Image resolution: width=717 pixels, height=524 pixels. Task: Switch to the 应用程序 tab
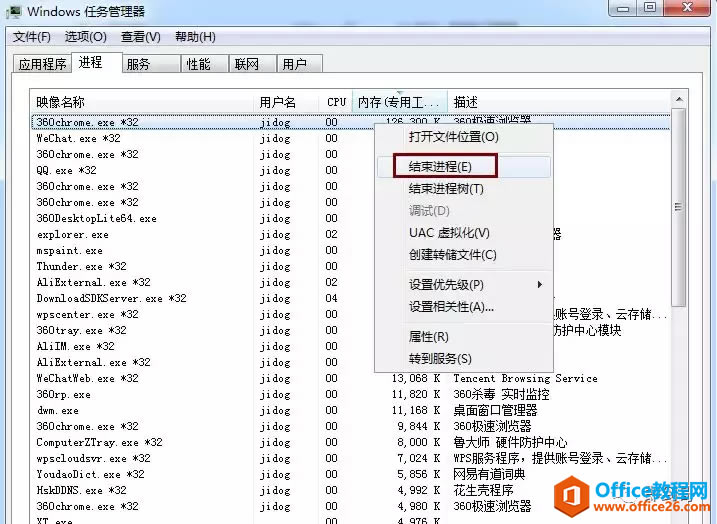43,64
